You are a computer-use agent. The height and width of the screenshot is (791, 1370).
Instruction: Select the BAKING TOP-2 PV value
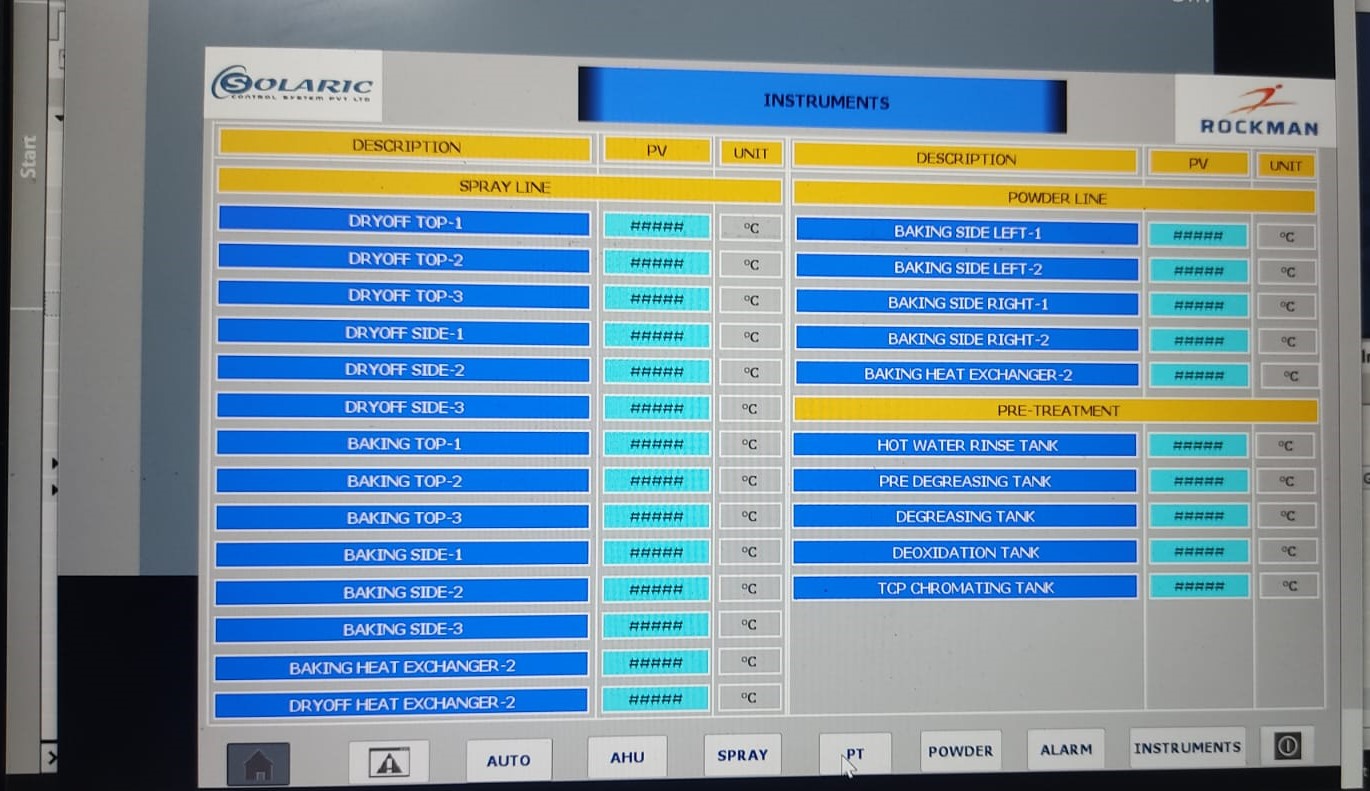pyautogui.click(x=657, y=480)
